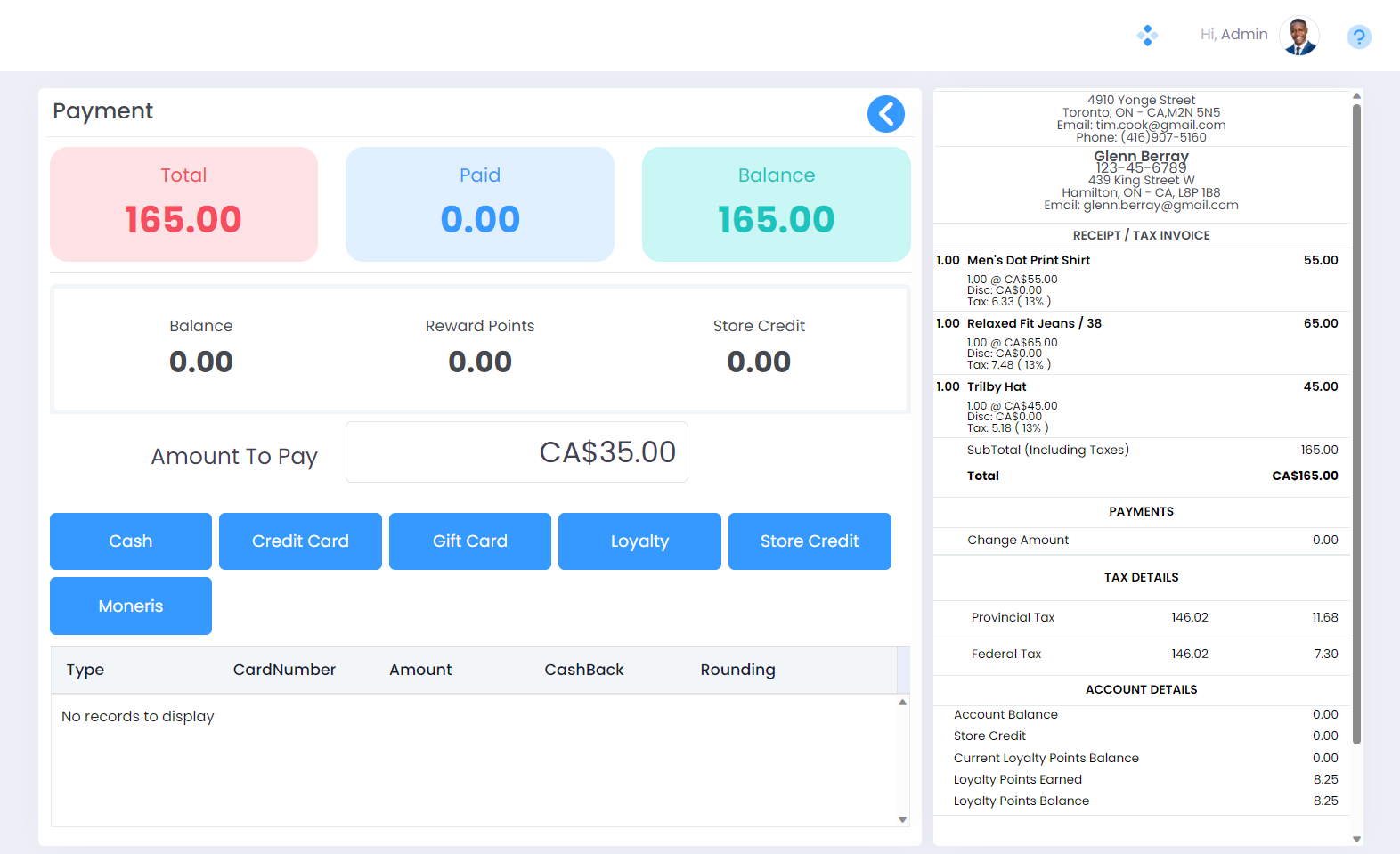
Task: Click the CashBack column header
Action: [584, 670]
